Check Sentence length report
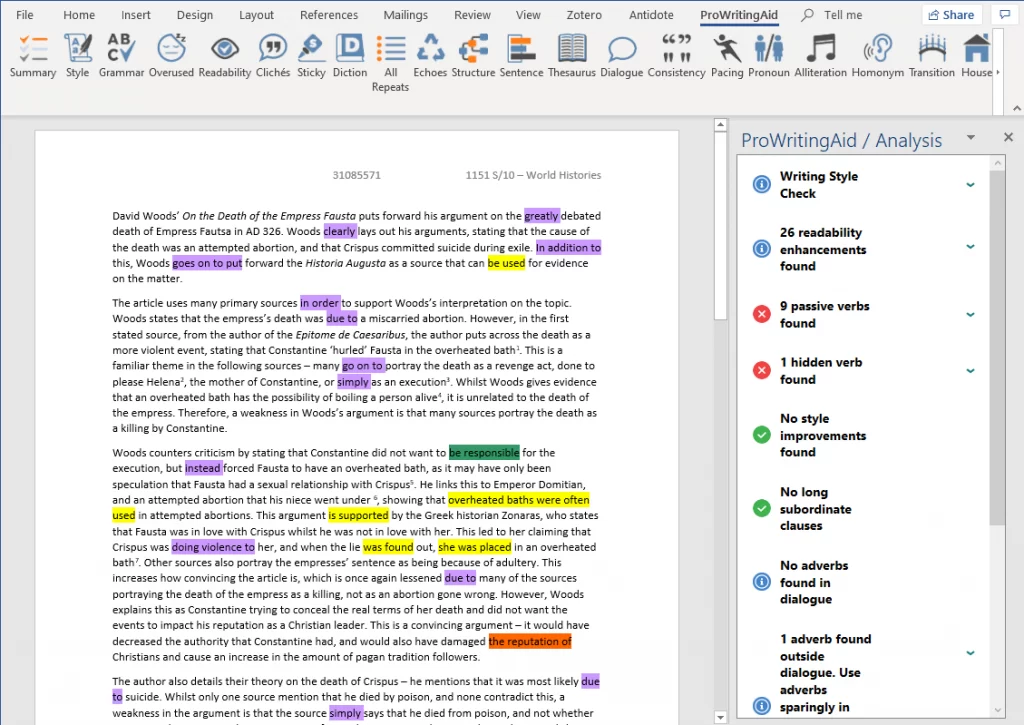 [521, 57]
